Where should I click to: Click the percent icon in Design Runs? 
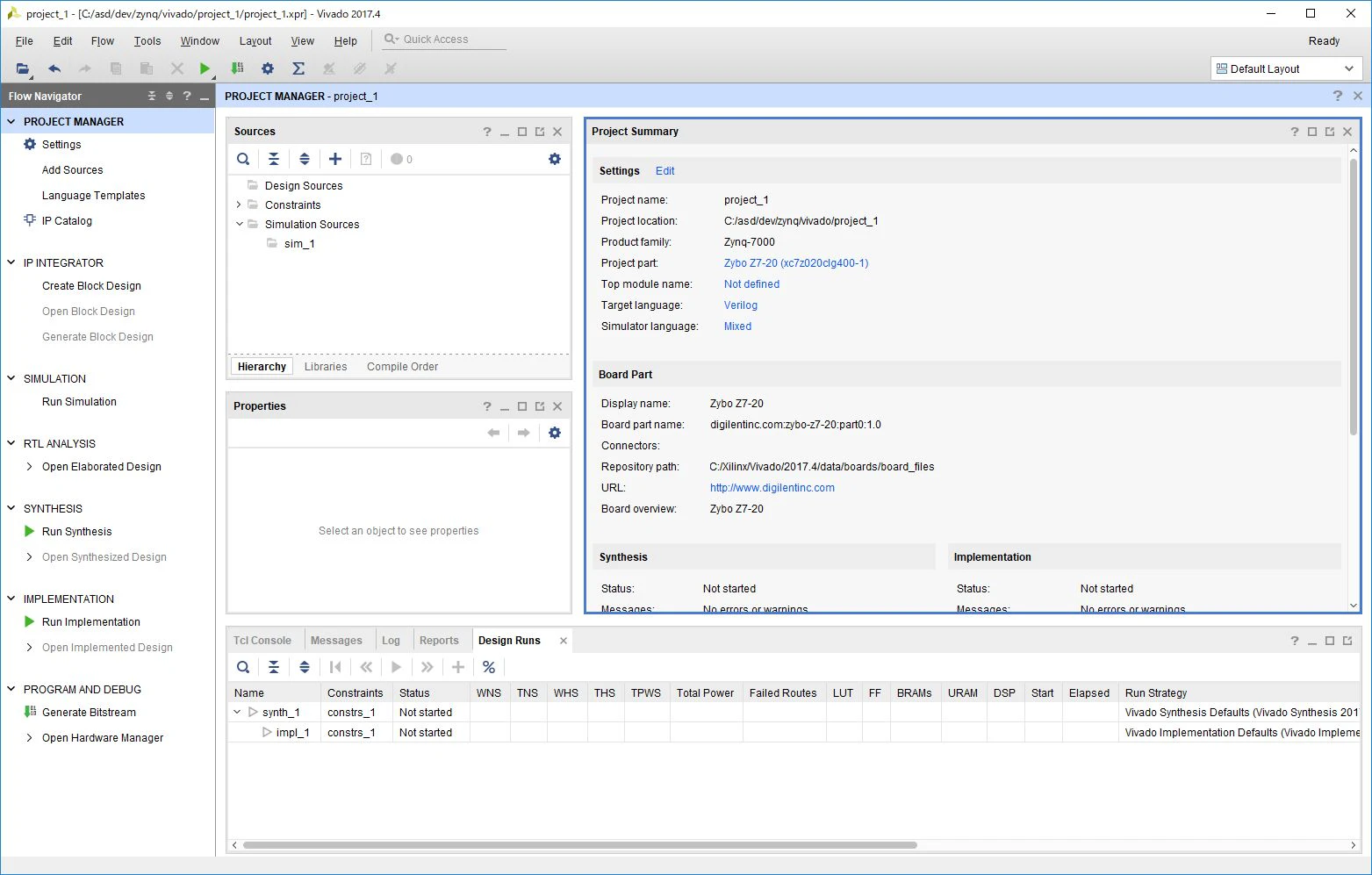(x=489, y=667)
